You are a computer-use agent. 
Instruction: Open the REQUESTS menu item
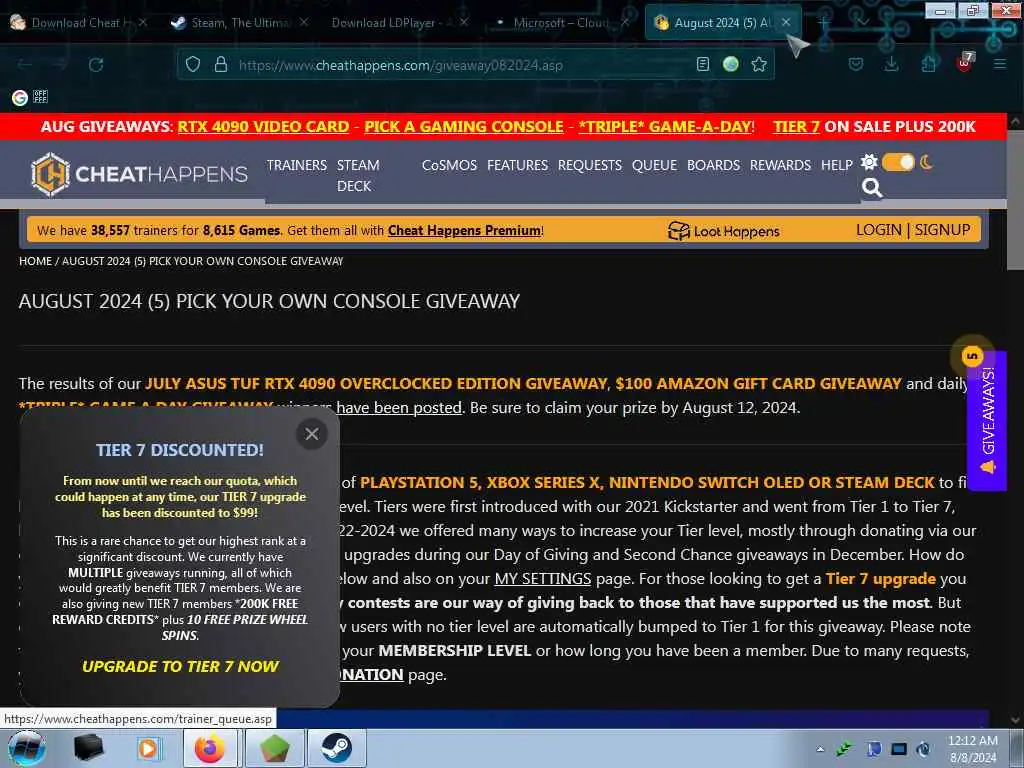[590, 165]
